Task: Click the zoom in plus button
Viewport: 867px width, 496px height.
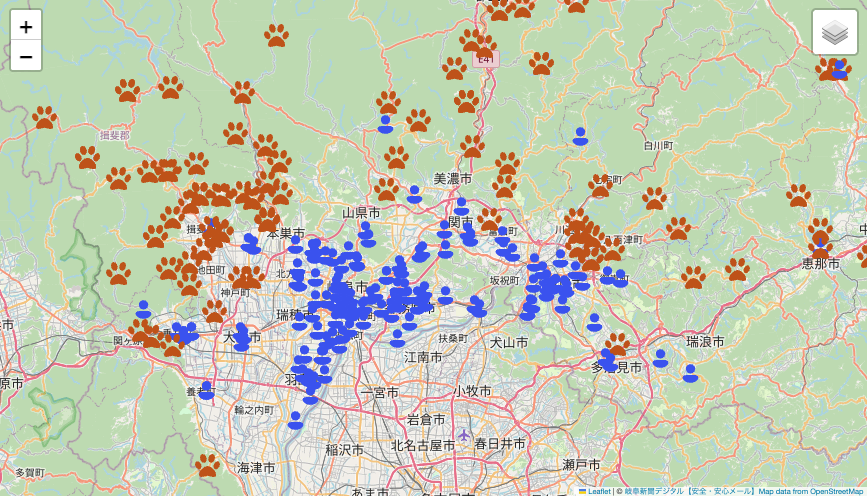Action: (26, 27)
